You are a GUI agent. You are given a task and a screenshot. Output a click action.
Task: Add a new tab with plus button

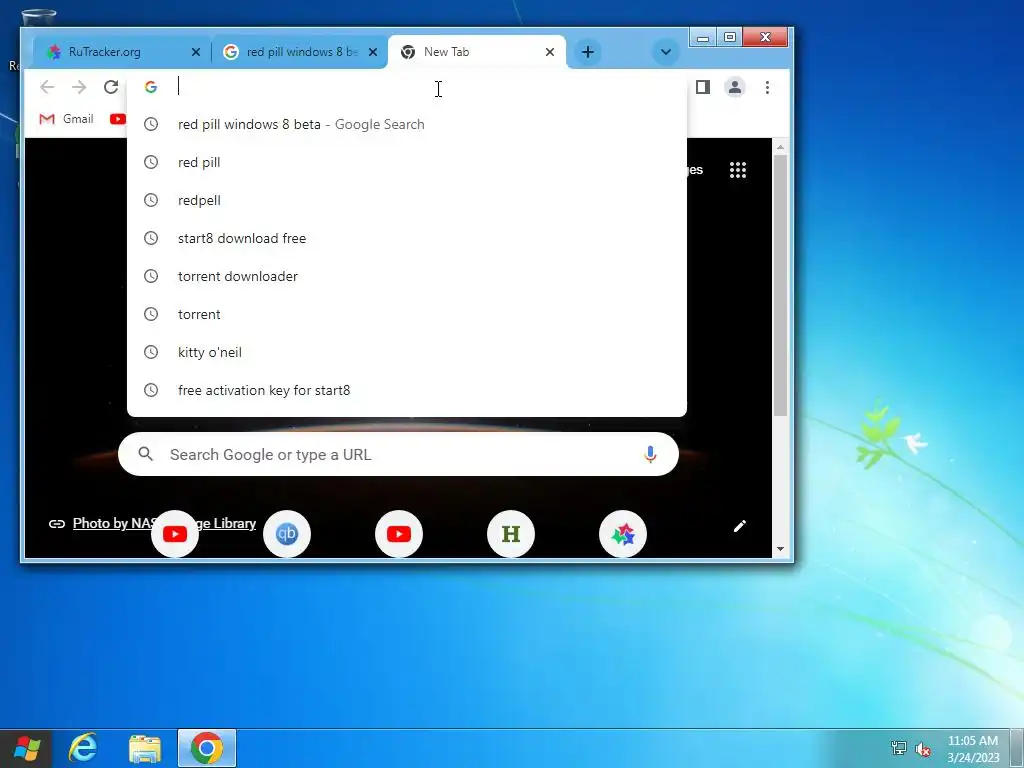(588, 52)
